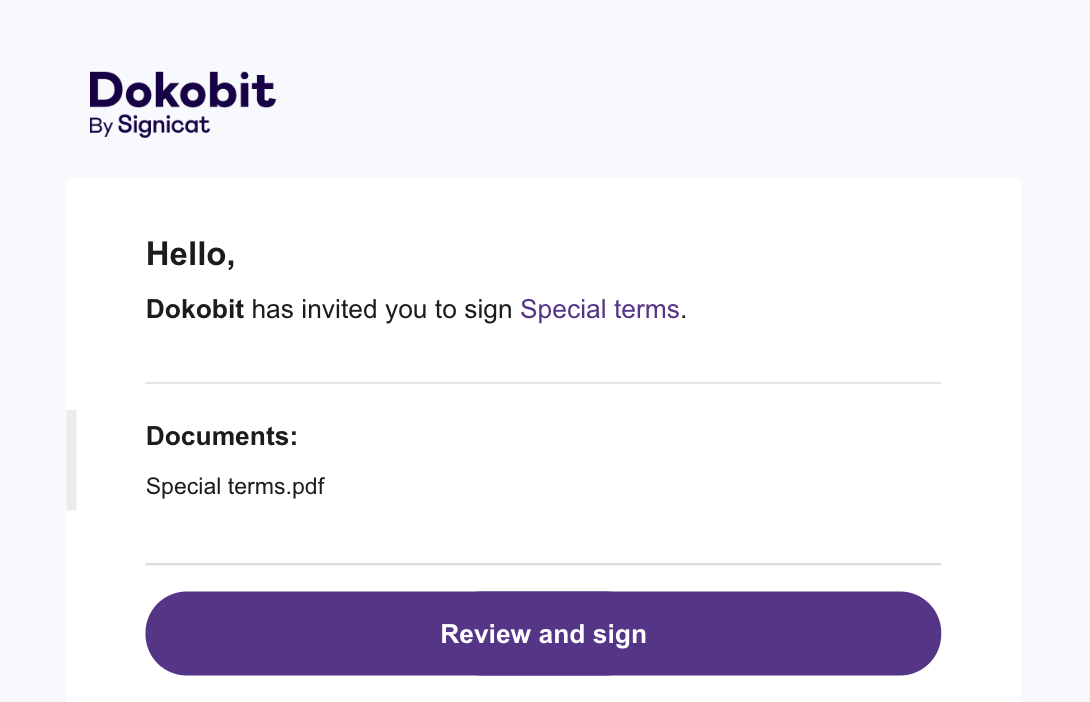This screenshot has width=1090, height=702.
Task: Click the word 'terms' in the purple link
Action: [646, 309]
